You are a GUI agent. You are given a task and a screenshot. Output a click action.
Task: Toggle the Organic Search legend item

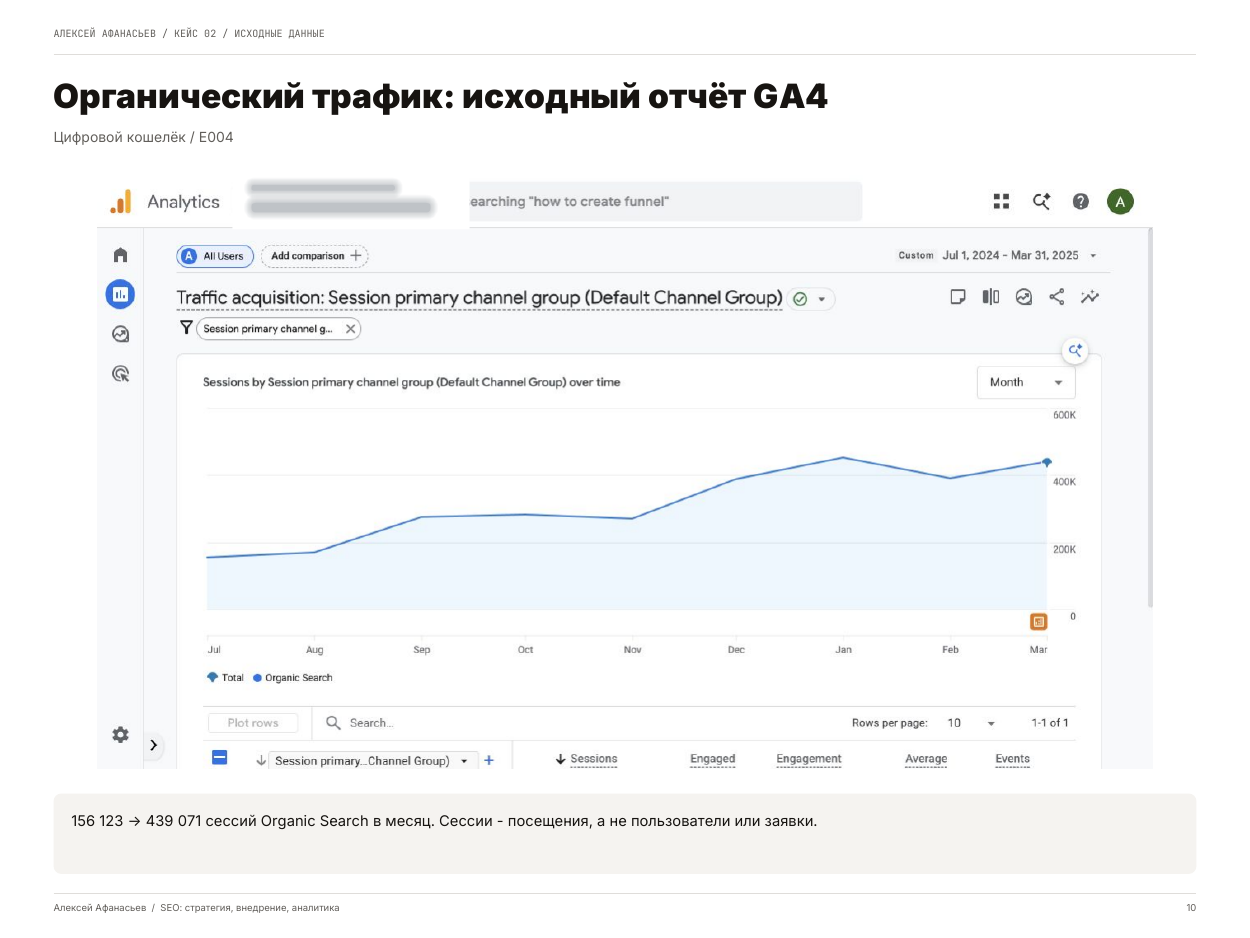[293, 678]
